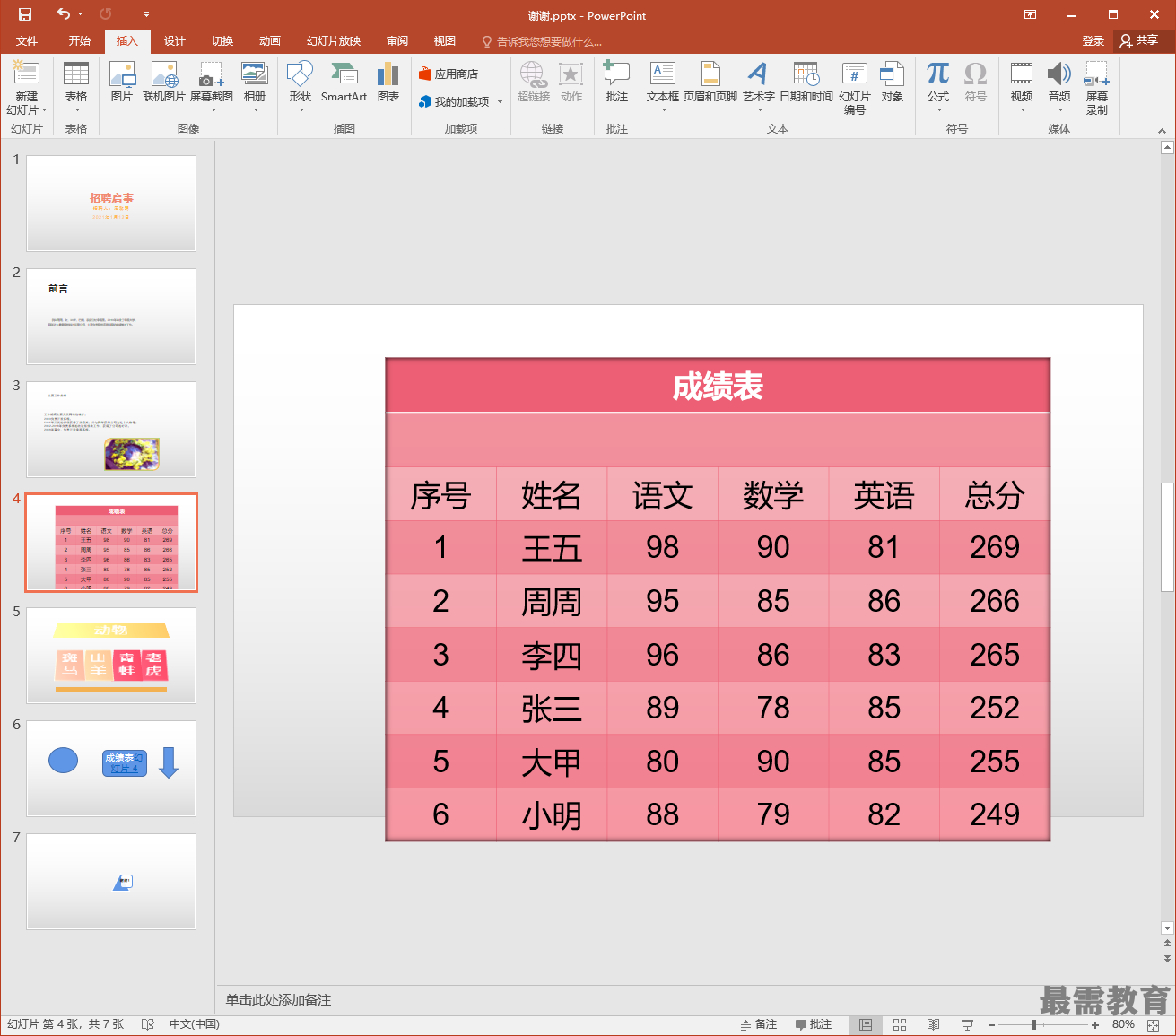Click the vertical scrollbar thumb of slide area
The height and width of the screenshot is (1036, 1176).
coord(1167,537)
